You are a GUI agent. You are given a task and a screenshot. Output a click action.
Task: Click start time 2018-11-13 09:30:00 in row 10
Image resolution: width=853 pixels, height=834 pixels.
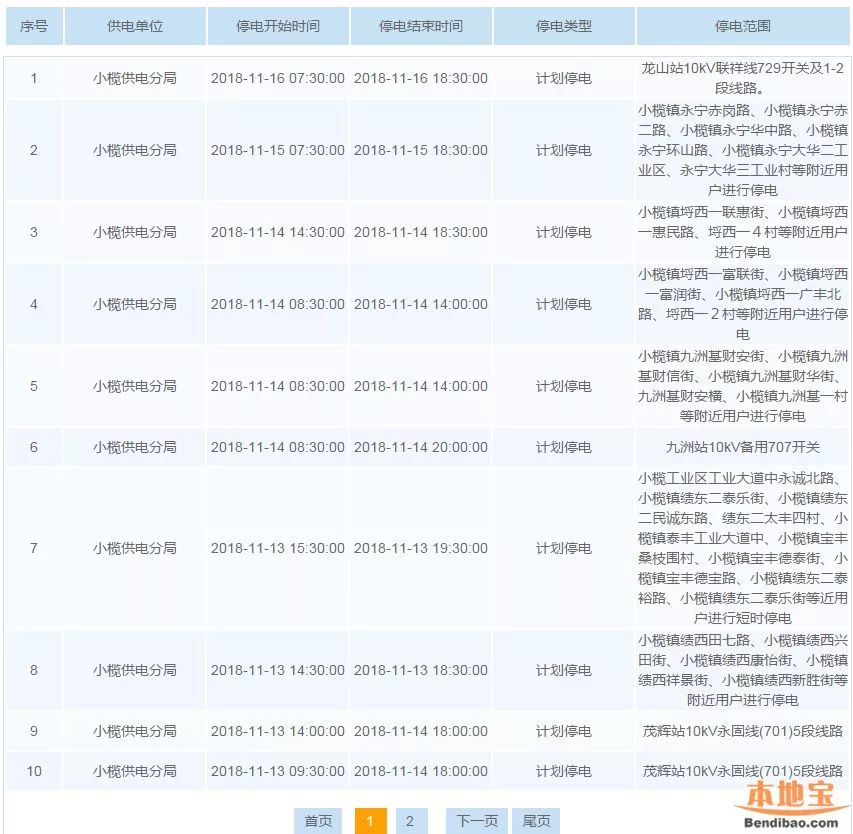(278, 771)
